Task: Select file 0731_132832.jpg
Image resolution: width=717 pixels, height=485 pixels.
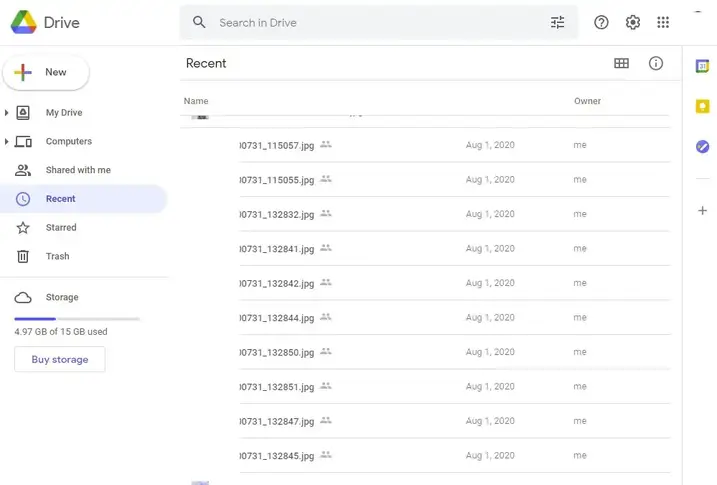Action: (277, 214)
